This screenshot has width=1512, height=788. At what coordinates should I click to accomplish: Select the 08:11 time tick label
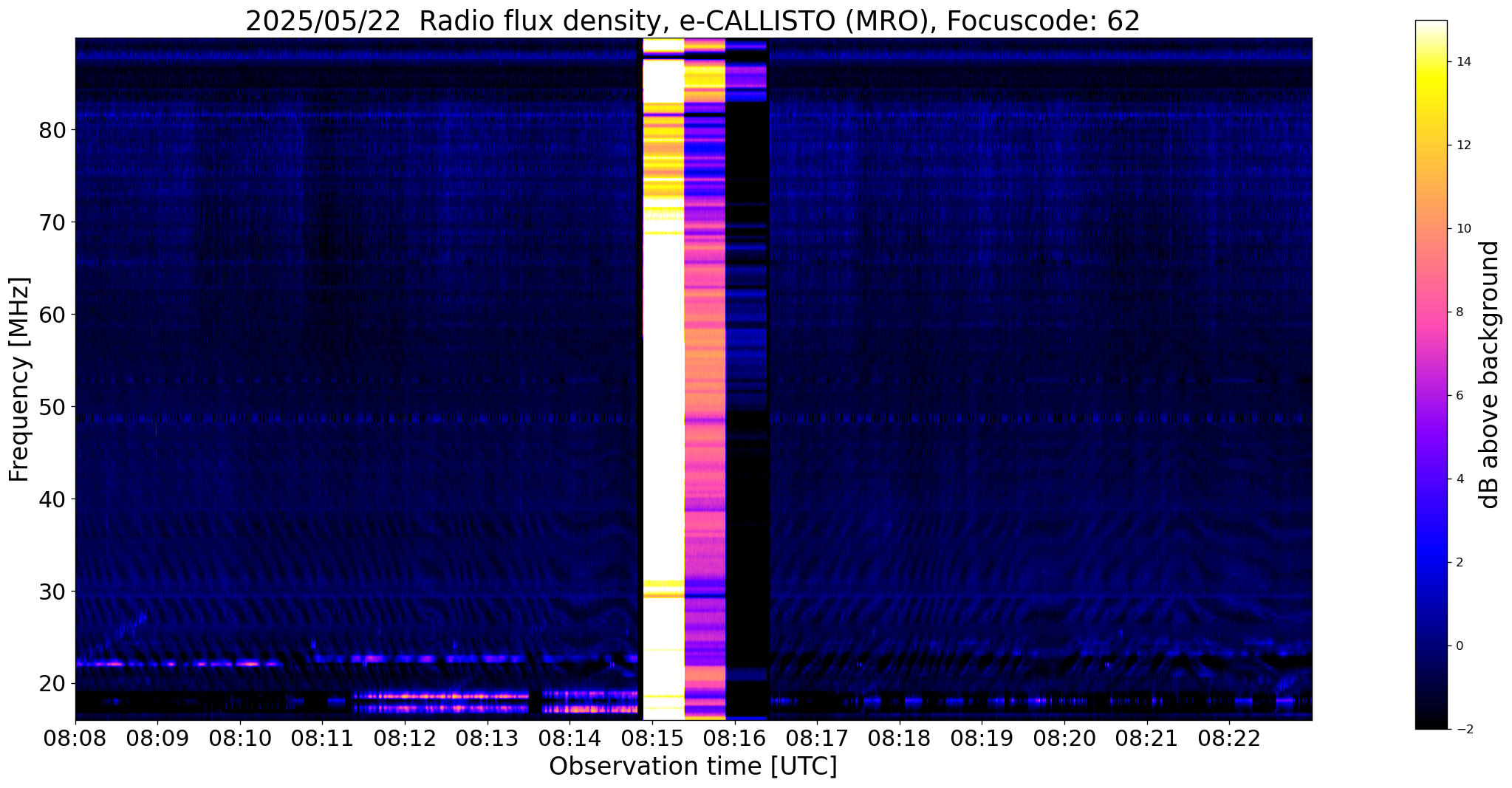(x=322, y=738)
